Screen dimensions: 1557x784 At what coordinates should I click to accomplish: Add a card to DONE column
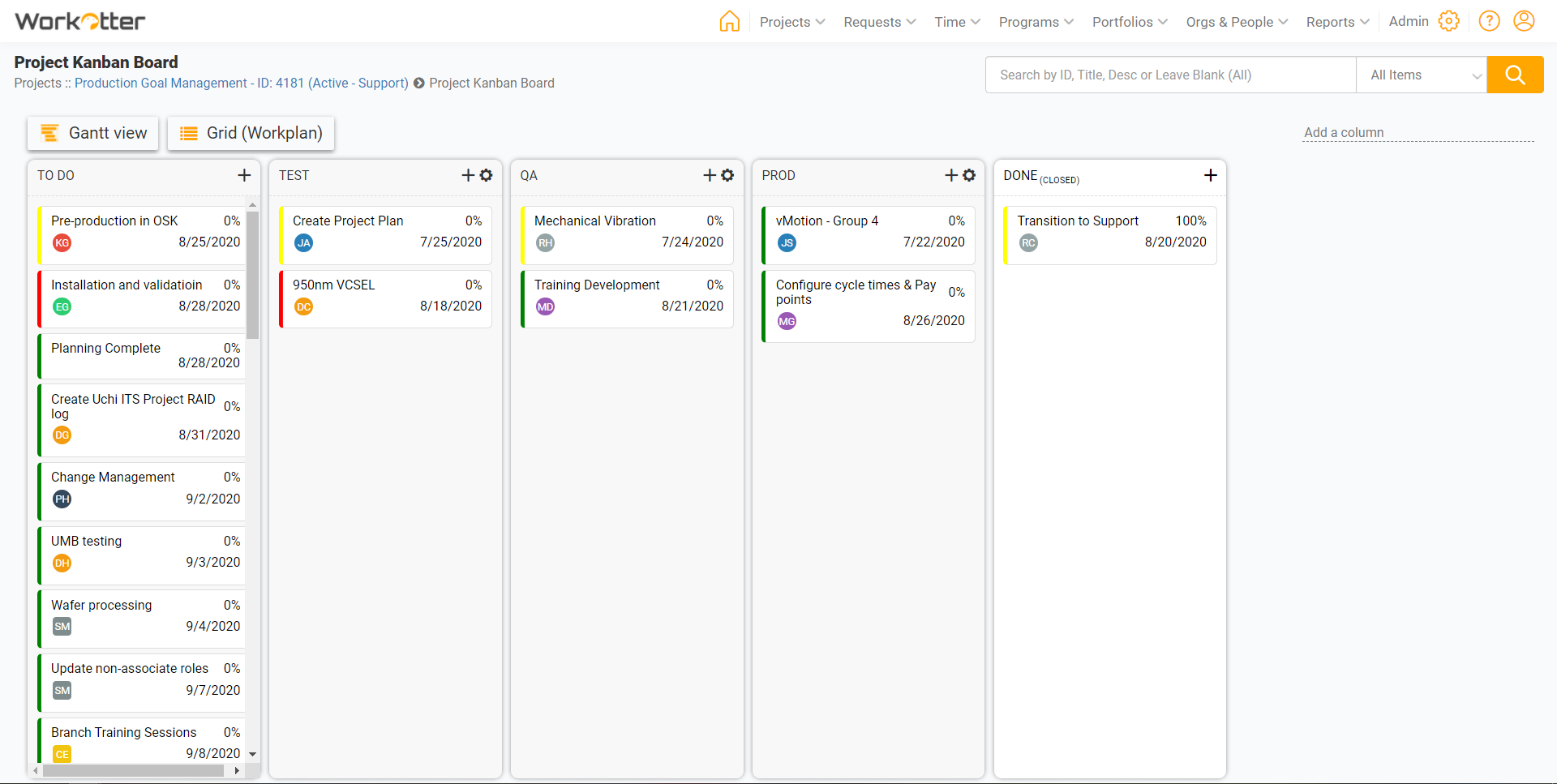1210,175
